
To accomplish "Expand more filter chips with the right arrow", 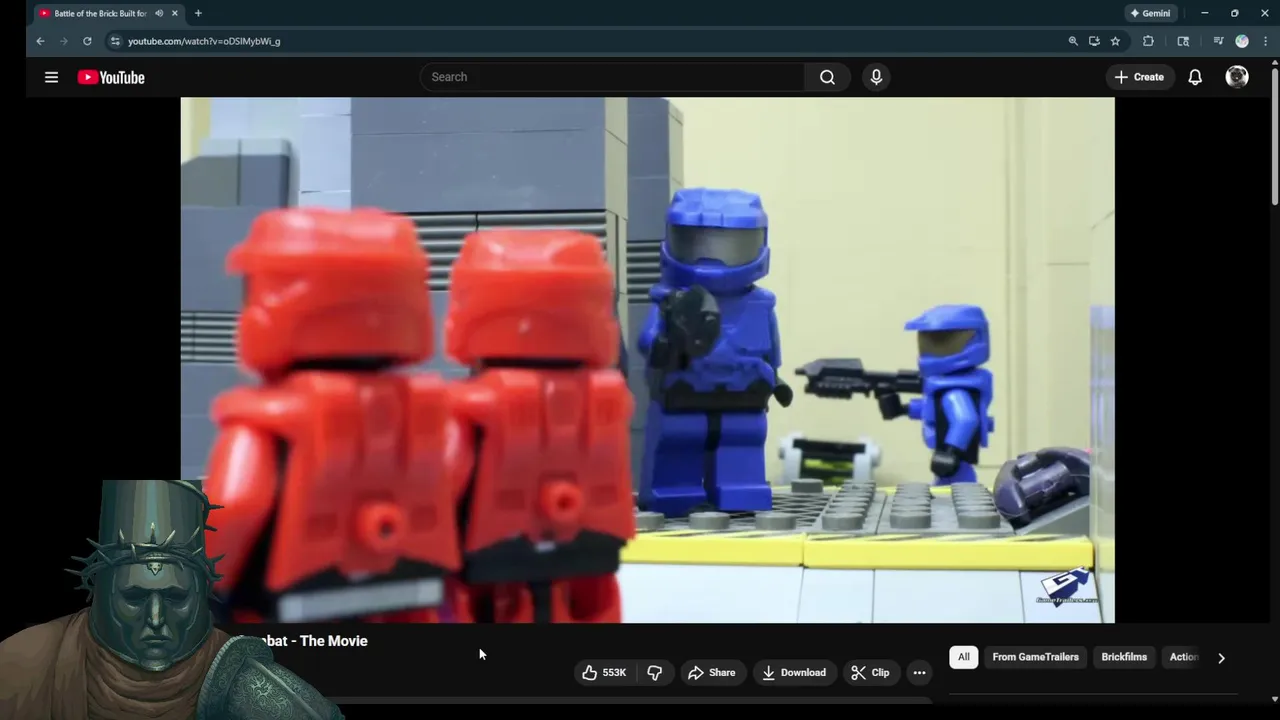I will (1221, 658).
